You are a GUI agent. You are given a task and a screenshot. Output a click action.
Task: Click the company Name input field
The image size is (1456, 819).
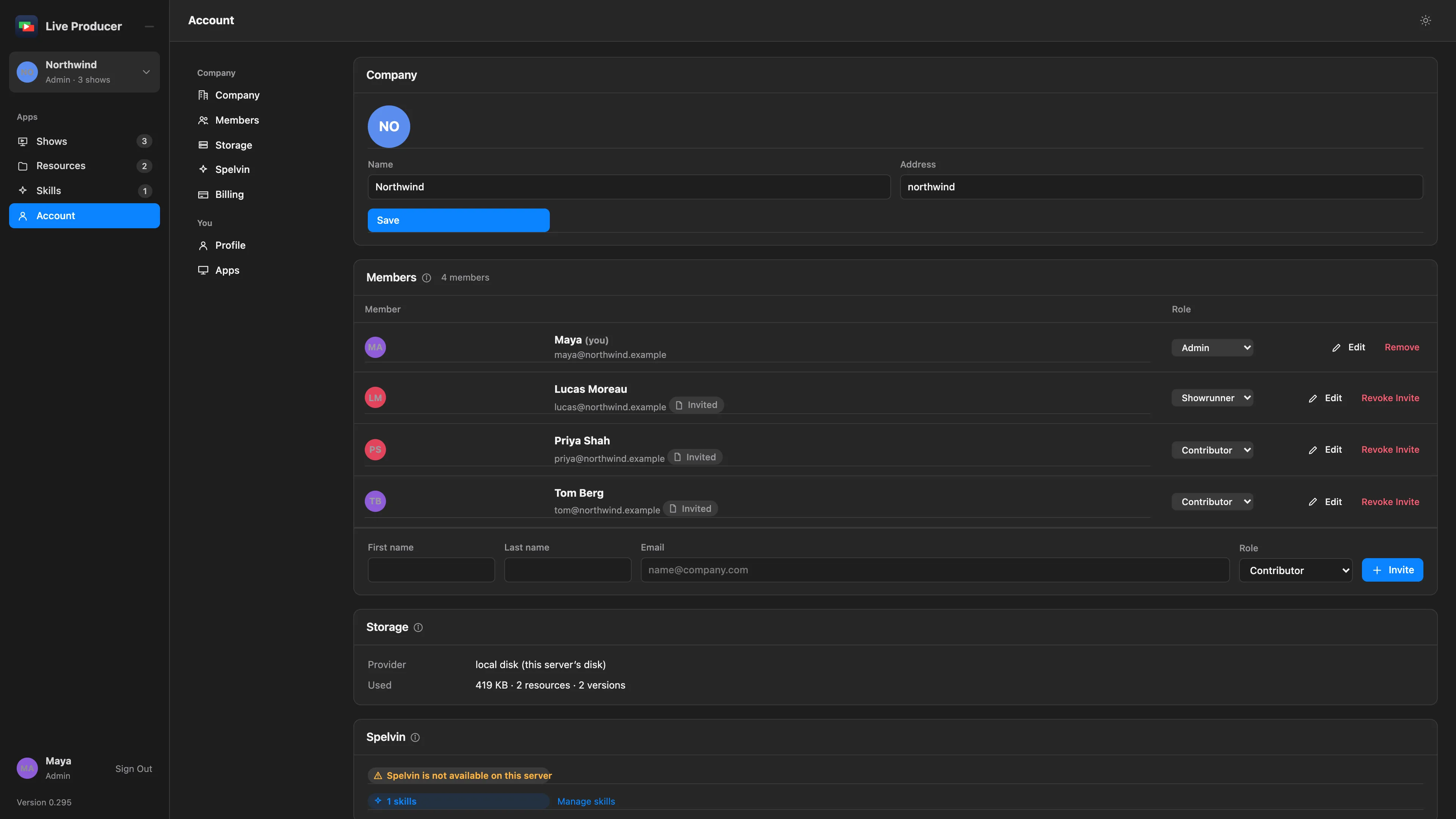629,187
